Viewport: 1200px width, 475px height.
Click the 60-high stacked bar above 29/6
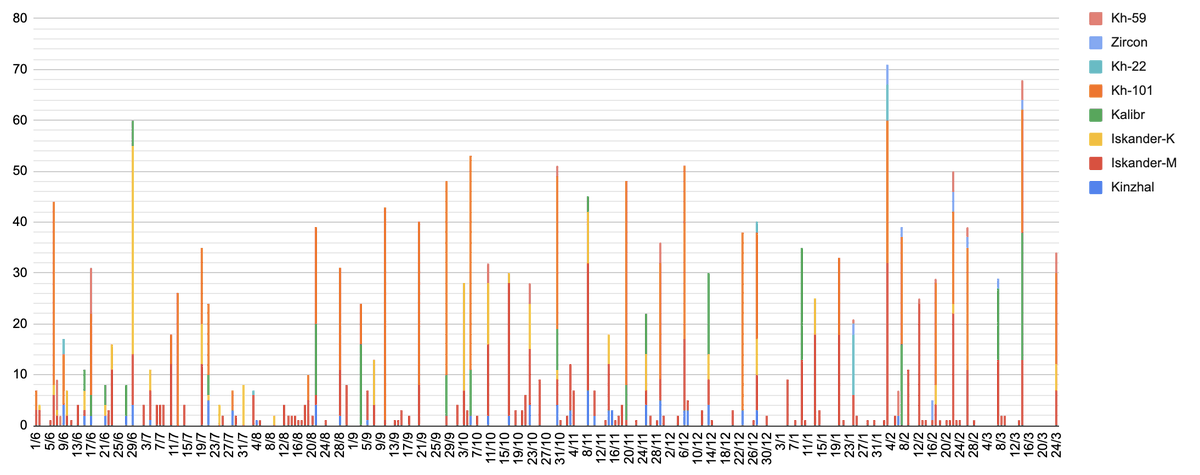coord(132,273)
